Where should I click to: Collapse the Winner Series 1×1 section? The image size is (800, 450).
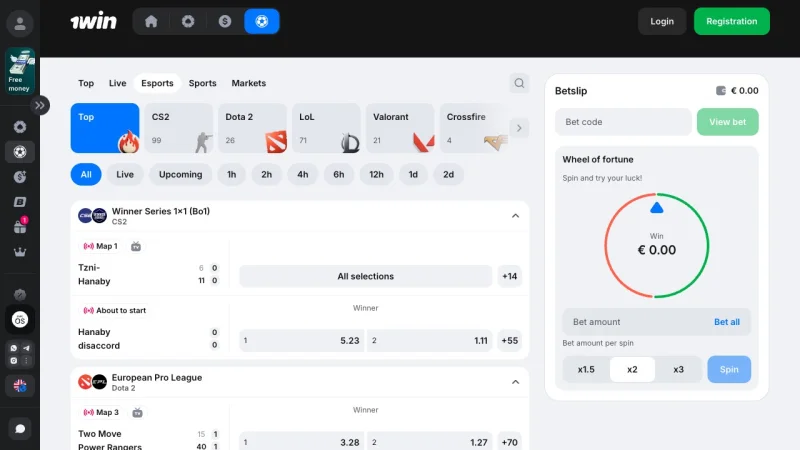click(515, 216)
